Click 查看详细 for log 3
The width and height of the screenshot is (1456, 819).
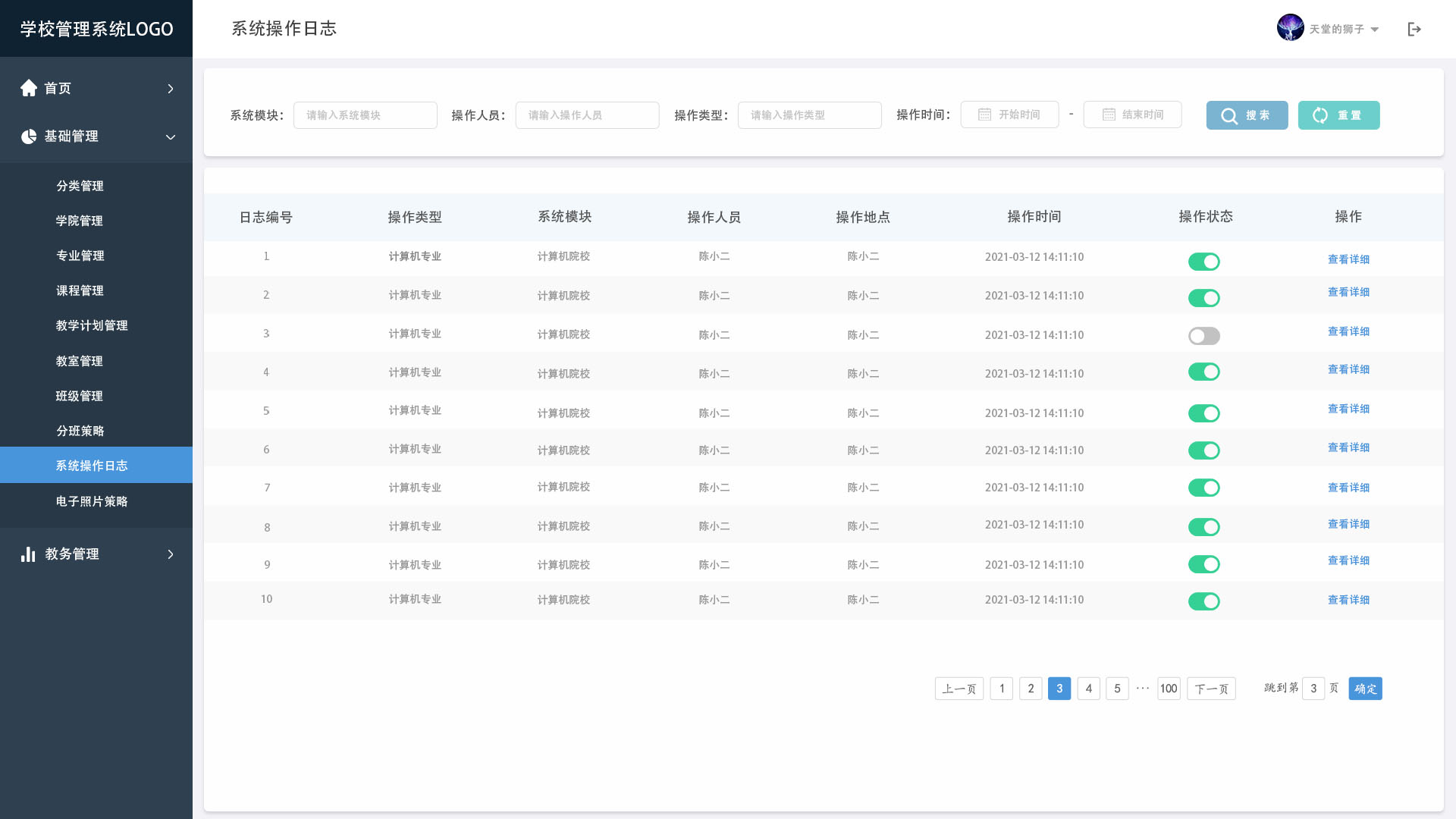1348,331
